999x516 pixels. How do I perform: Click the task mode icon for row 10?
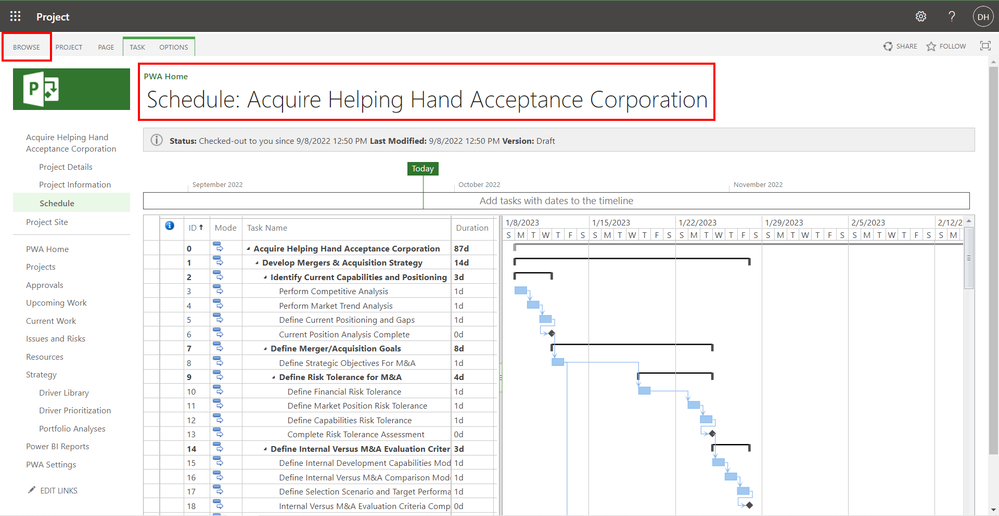tap(218, 391)
